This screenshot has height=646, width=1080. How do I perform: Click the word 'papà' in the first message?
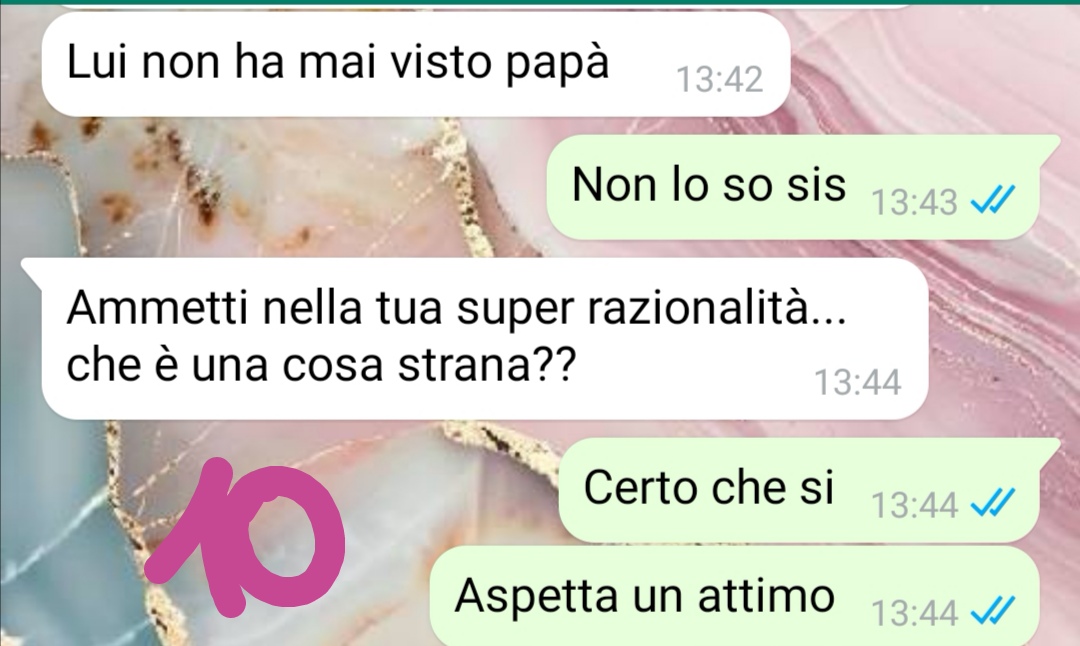(557, 64)
